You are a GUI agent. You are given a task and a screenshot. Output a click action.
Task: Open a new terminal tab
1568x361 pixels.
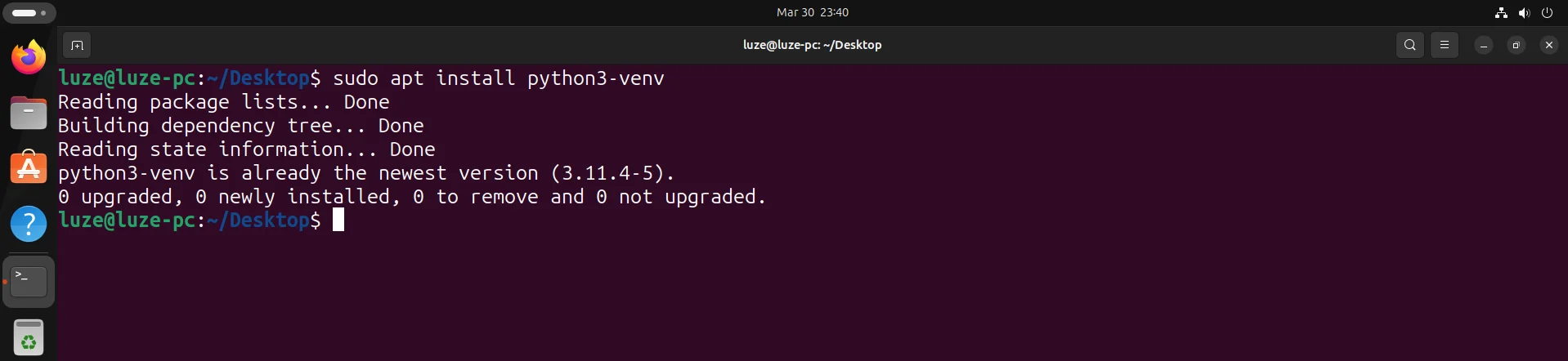pos(77,45)
